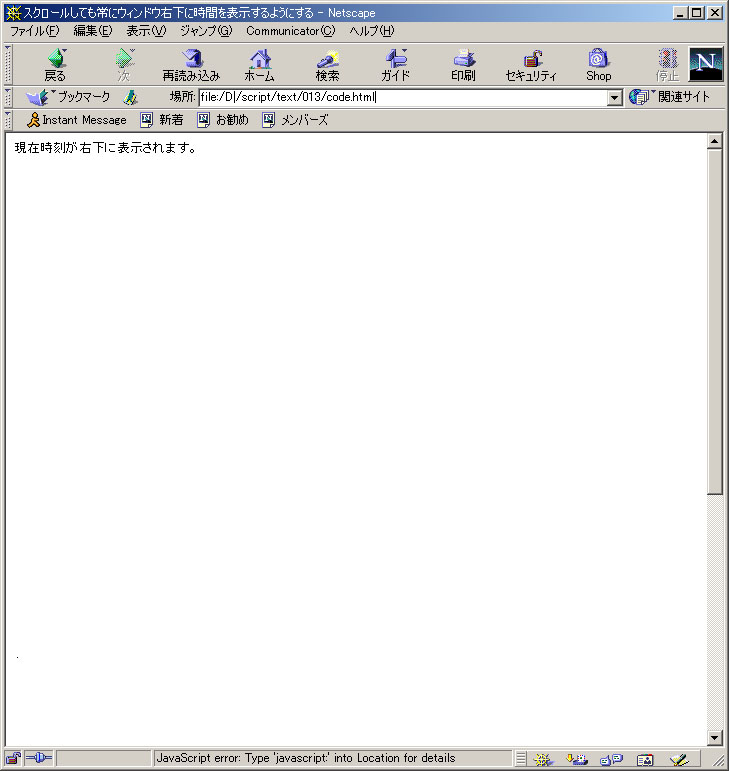The width and height of the screenshot is (729, 771).
Task: Click the page location proxy icon
Action: pyautogui.click(x=130, y=97)
